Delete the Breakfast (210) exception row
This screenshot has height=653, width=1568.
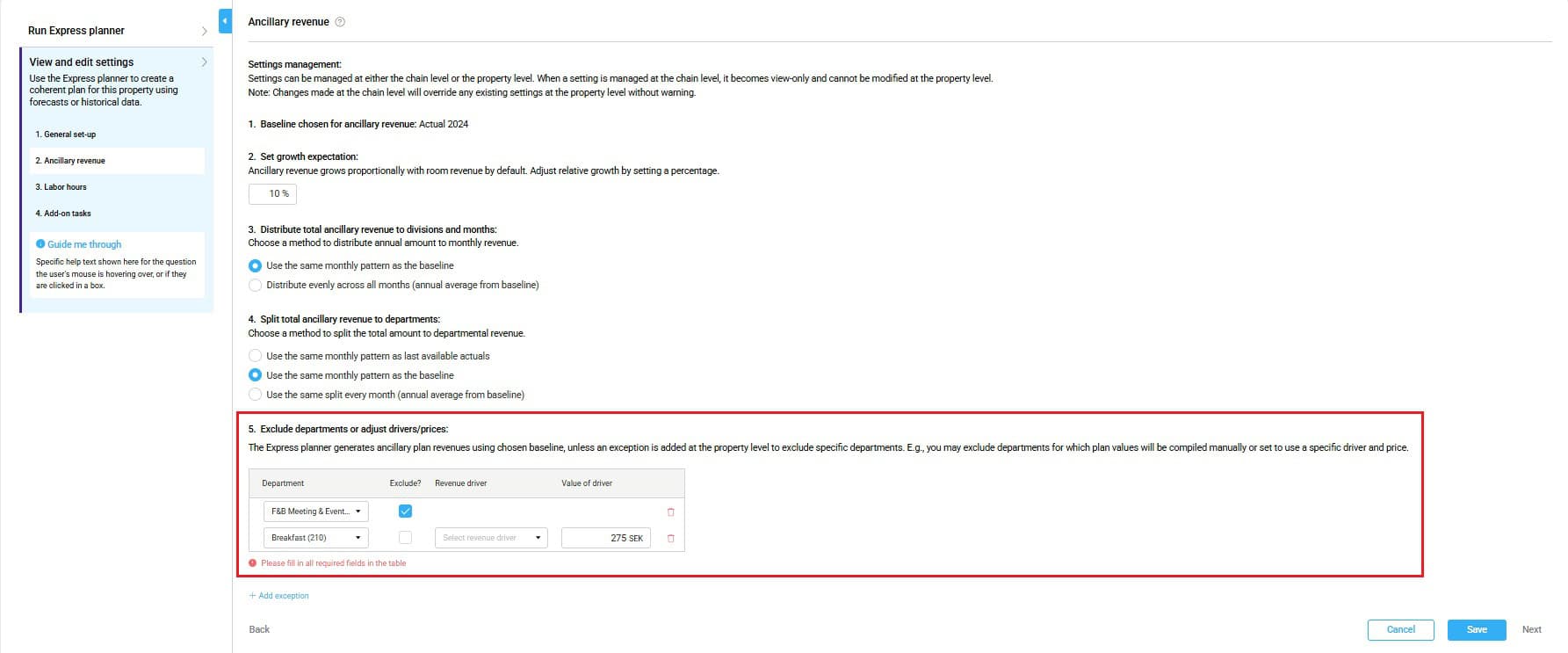point(670,538)
